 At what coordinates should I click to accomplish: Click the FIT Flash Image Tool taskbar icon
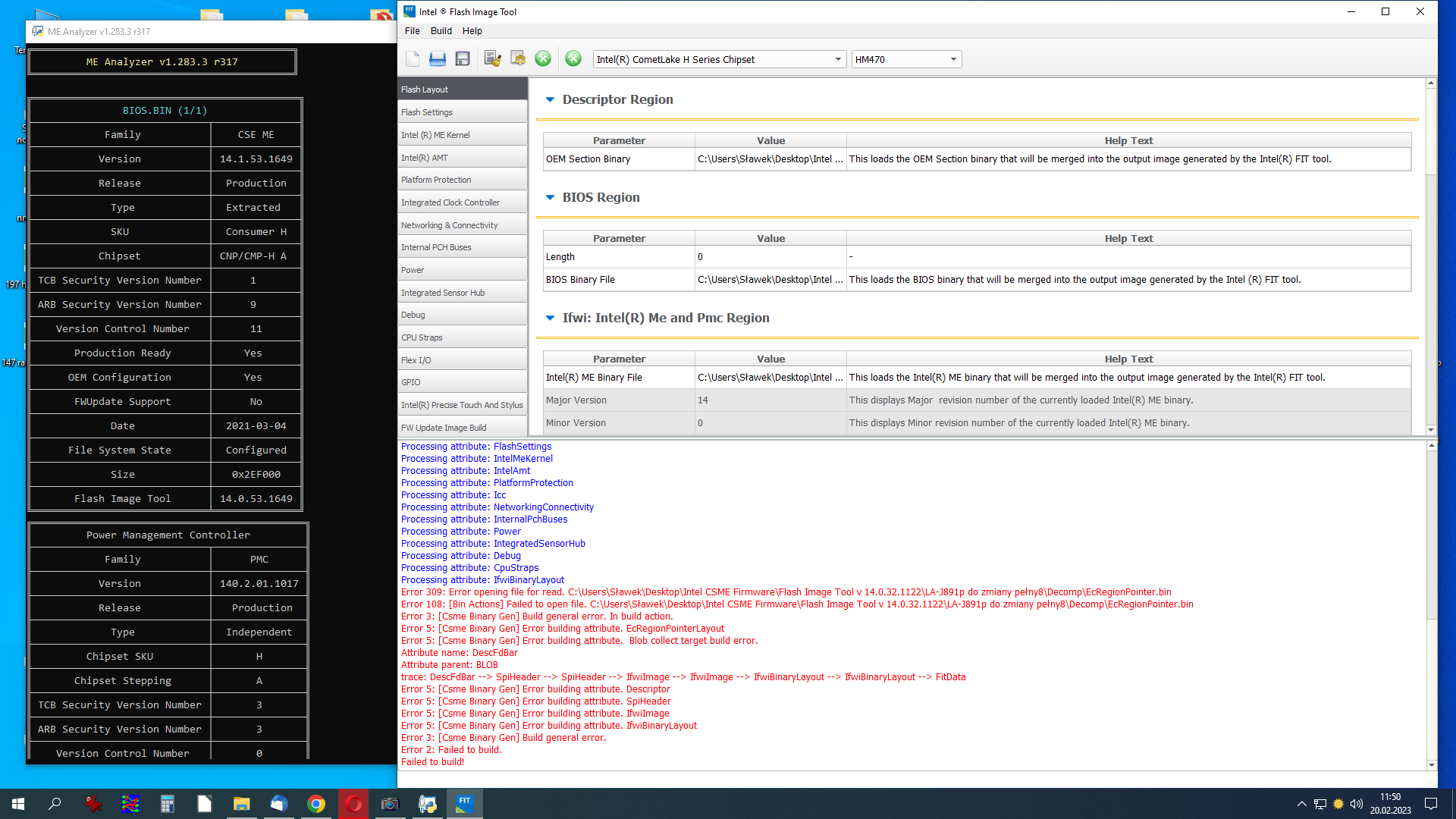coord(464,804)
